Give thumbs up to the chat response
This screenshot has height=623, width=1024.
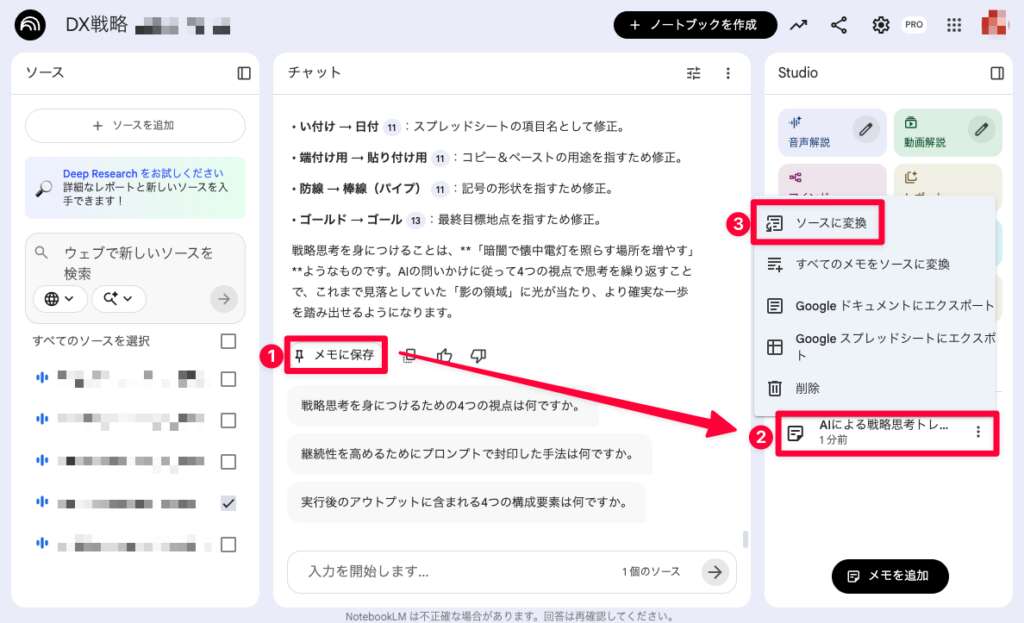pyautogui.click(x=444, y=355)
